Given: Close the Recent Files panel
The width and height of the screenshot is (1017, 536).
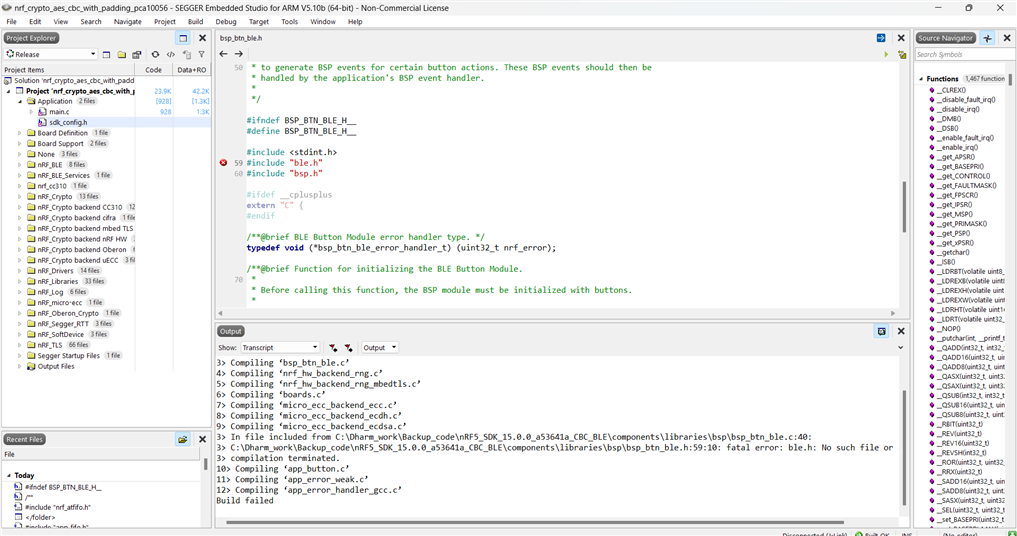Looking at the screenshot, I should (202, 440).
